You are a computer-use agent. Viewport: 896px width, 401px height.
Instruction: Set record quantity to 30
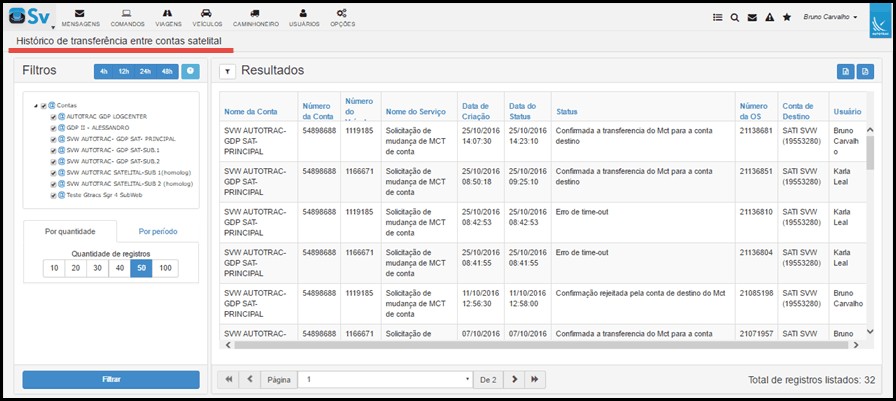click(x=98, y=268)
